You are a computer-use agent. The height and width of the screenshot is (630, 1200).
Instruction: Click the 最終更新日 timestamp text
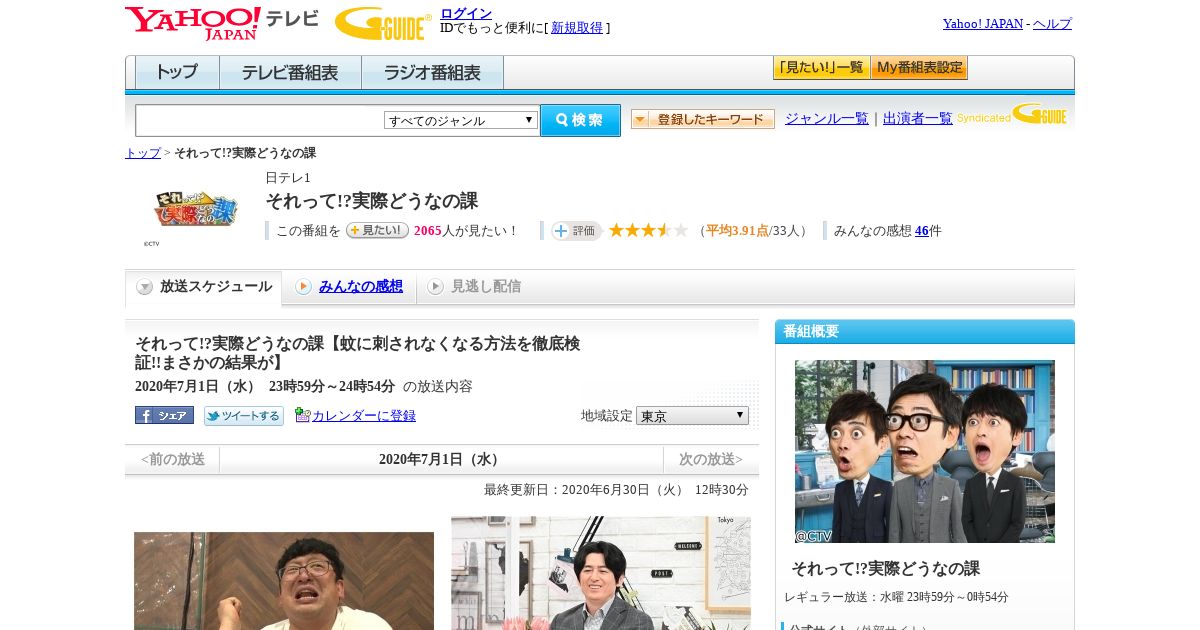click(616, 490)
